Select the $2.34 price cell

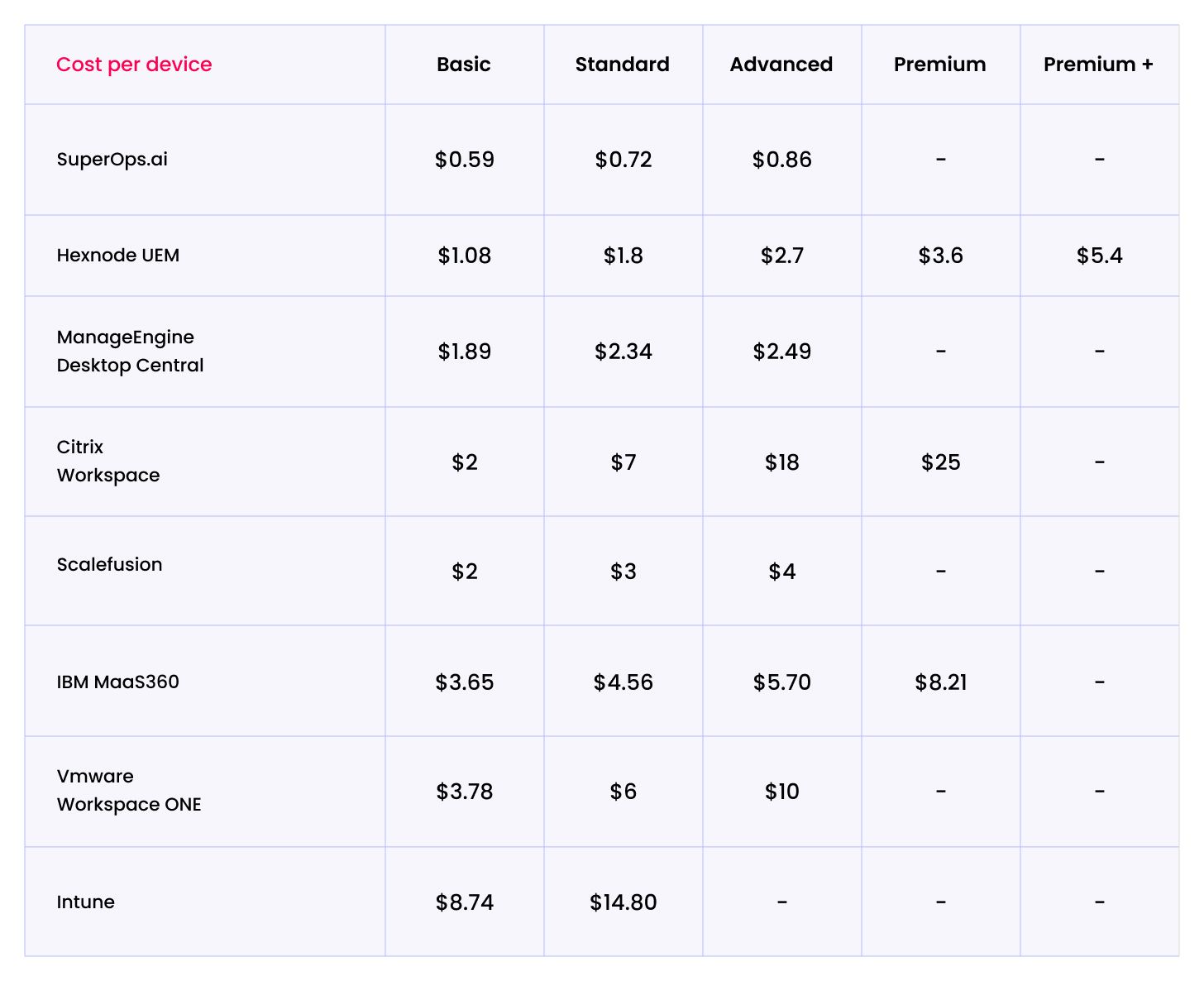[623, 352]
